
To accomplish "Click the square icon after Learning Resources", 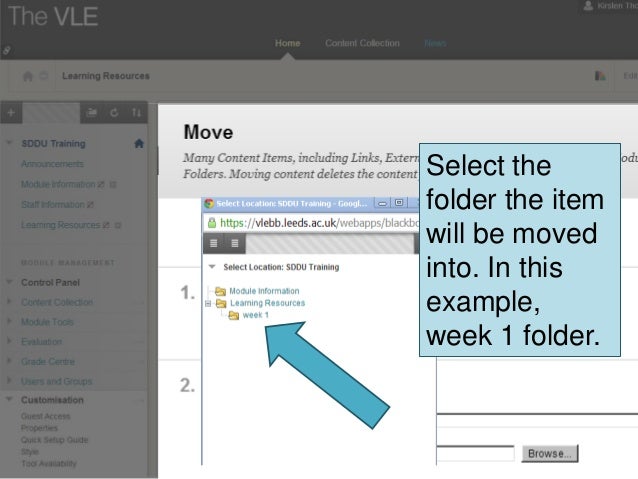I will (x=118, y=225).
